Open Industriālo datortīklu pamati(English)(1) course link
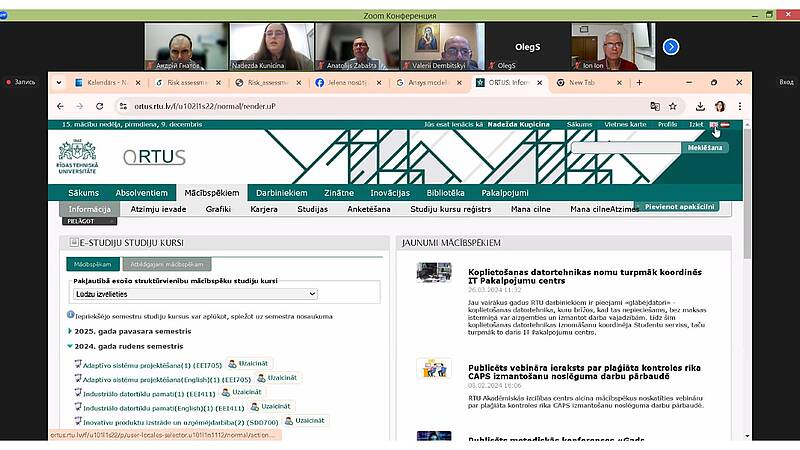 163,408
